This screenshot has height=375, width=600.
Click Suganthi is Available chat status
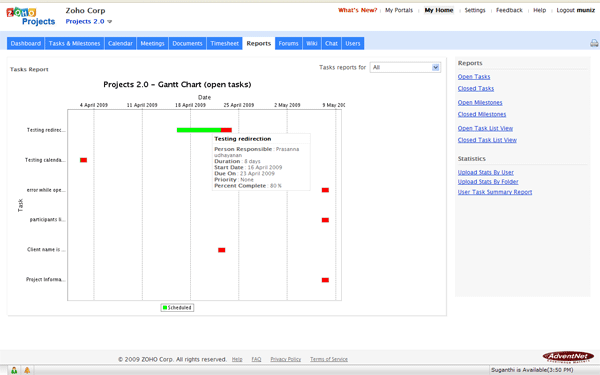click(x=532, y=370)
